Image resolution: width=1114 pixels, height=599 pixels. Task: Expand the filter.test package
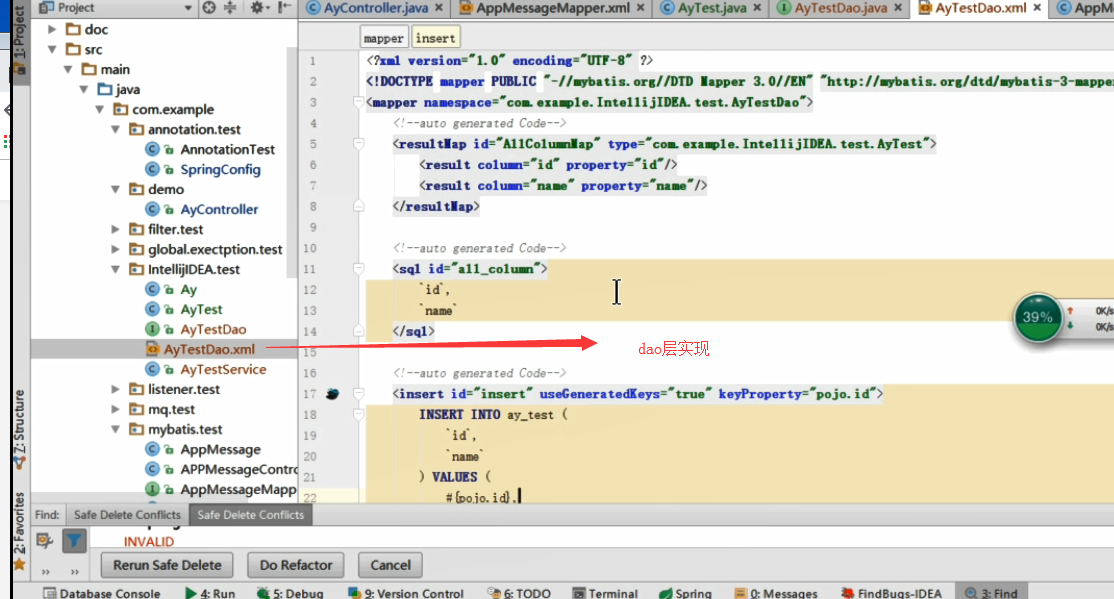pyautogui.click(x=116, y=229)
